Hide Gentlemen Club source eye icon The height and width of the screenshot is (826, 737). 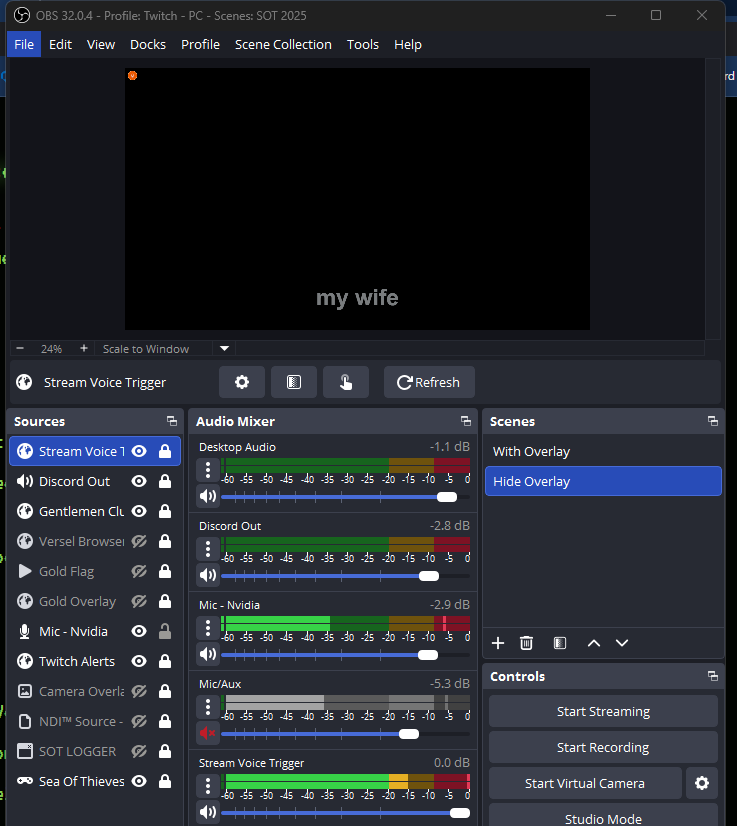pyautogui.click(x=139, y=512)
